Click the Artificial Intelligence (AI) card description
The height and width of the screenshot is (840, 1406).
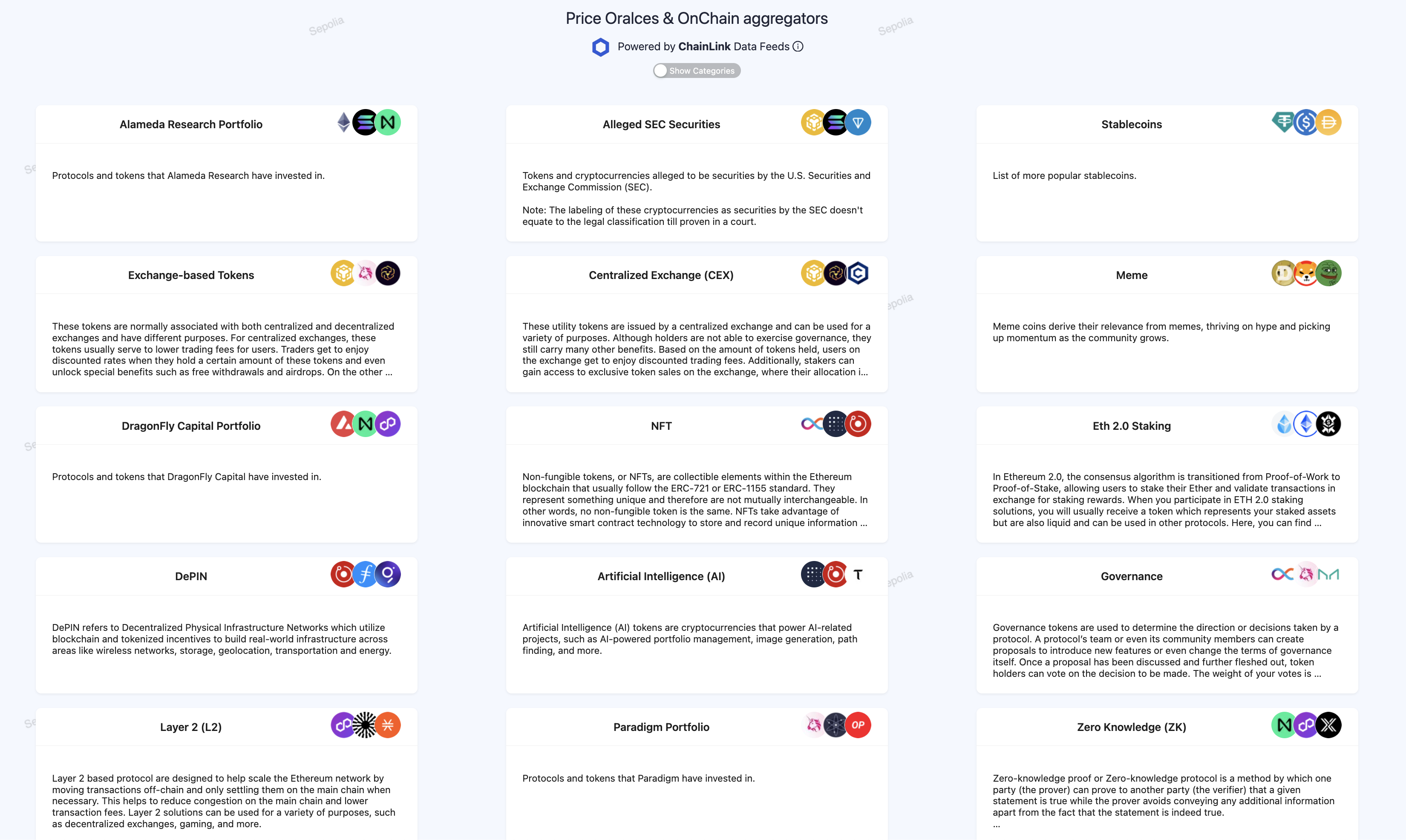tap(689, 639)
